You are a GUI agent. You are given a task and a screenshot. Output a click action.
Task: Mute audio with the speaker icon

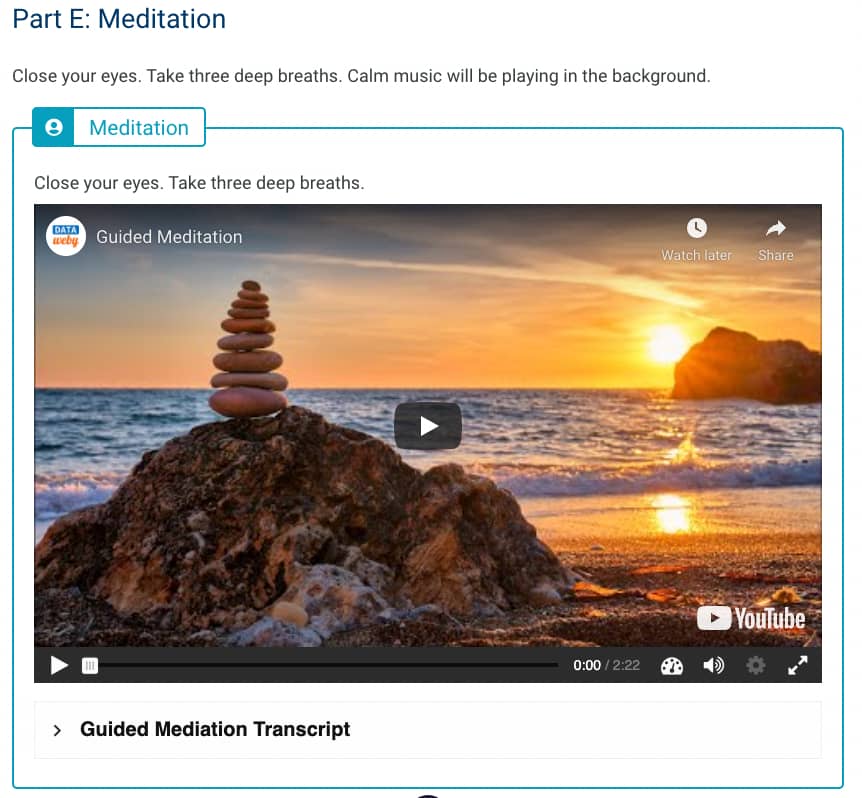[x=714, y=666]
